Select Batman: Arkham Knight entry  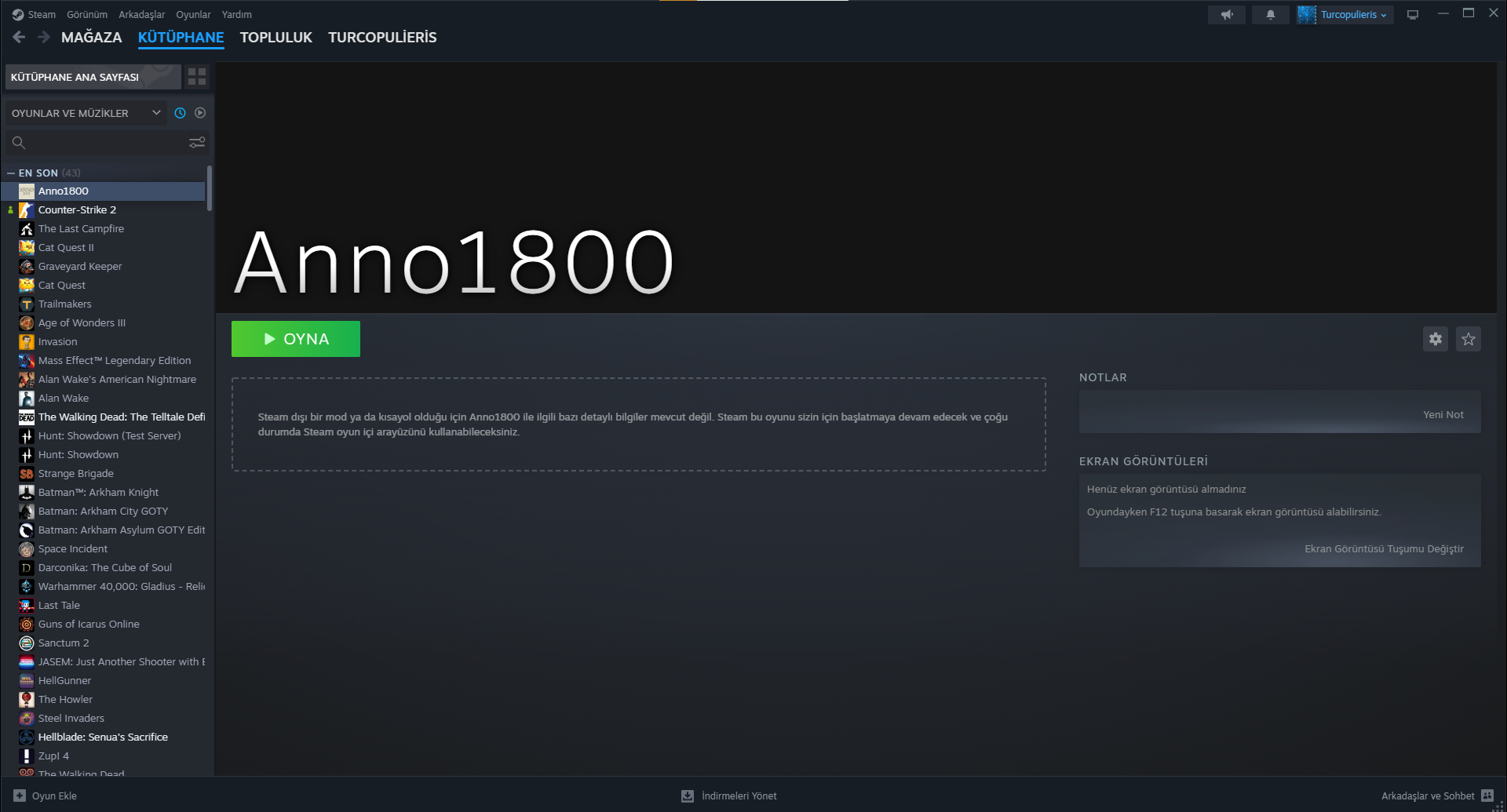coord(103,493)
